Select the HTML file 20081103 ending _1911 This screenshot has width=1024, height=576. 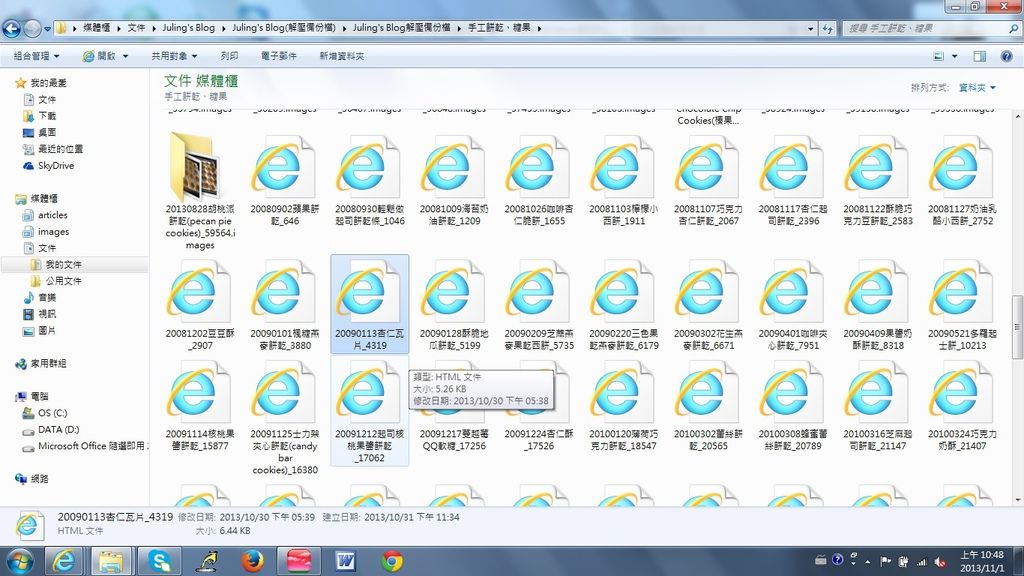coord(624,182)
